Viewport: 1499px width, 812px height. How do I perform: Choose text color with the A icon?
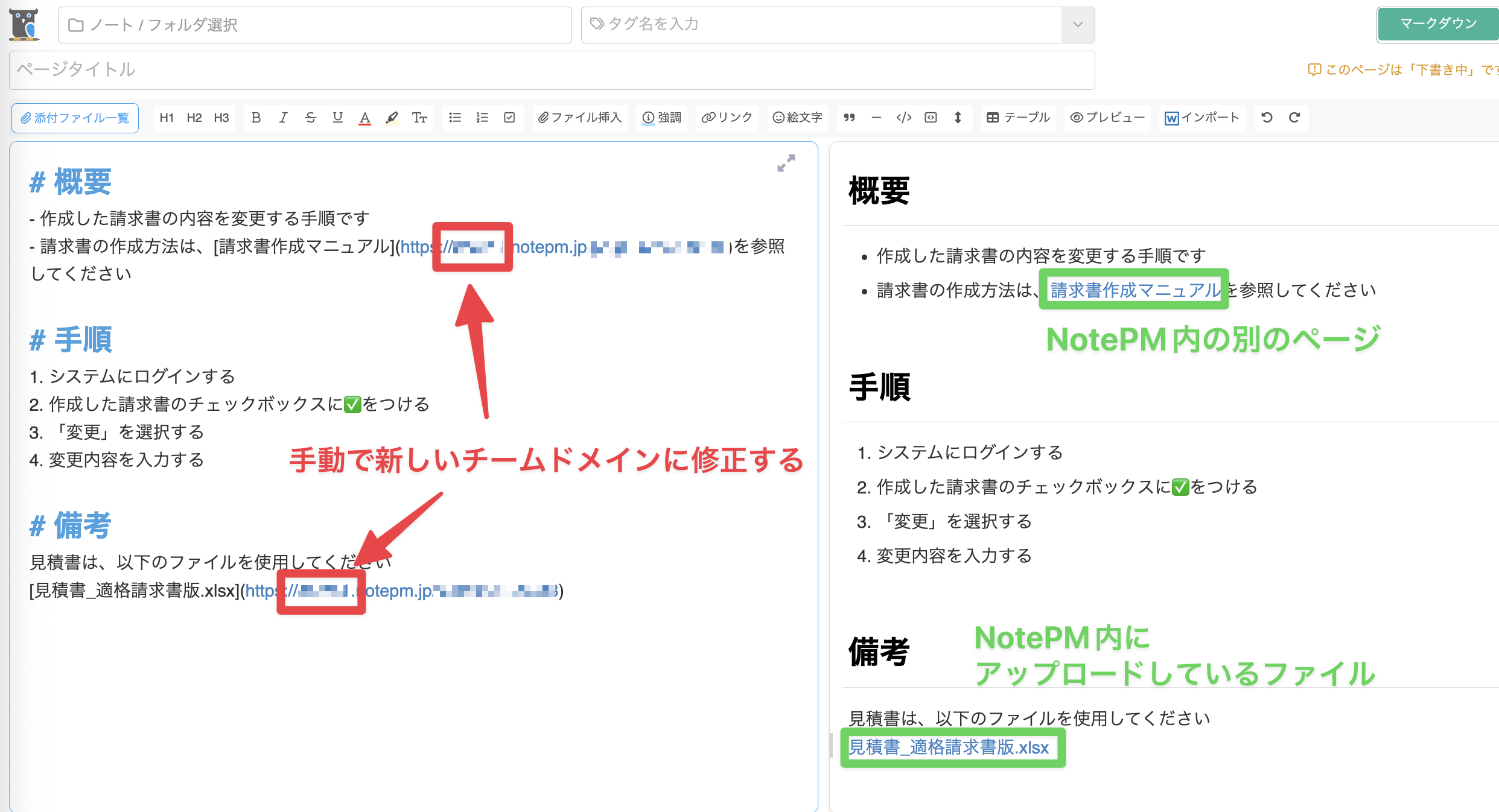click(364, 118)
